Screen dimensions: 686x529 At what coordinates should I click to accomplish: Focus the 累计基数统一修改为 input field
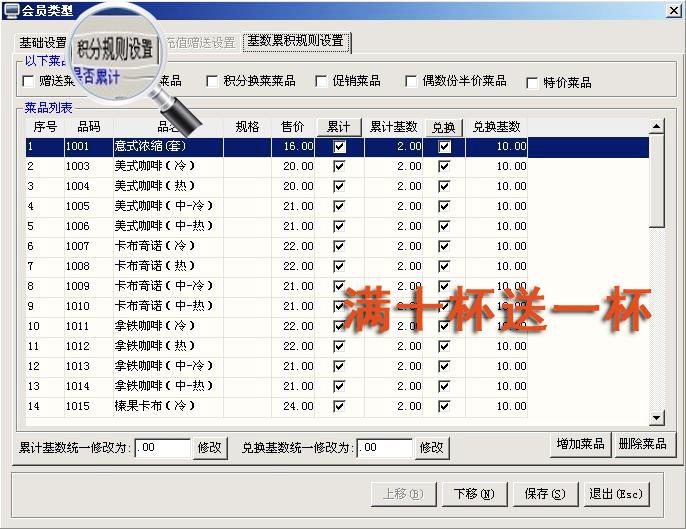(x=163, y=448)
